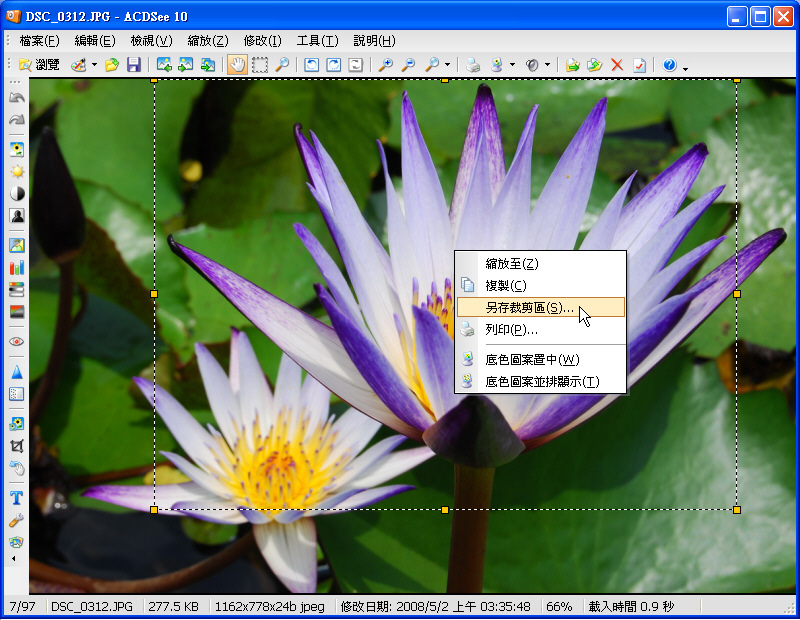
Task: Click the RGB color bars tool
Action: click(16, 268)
